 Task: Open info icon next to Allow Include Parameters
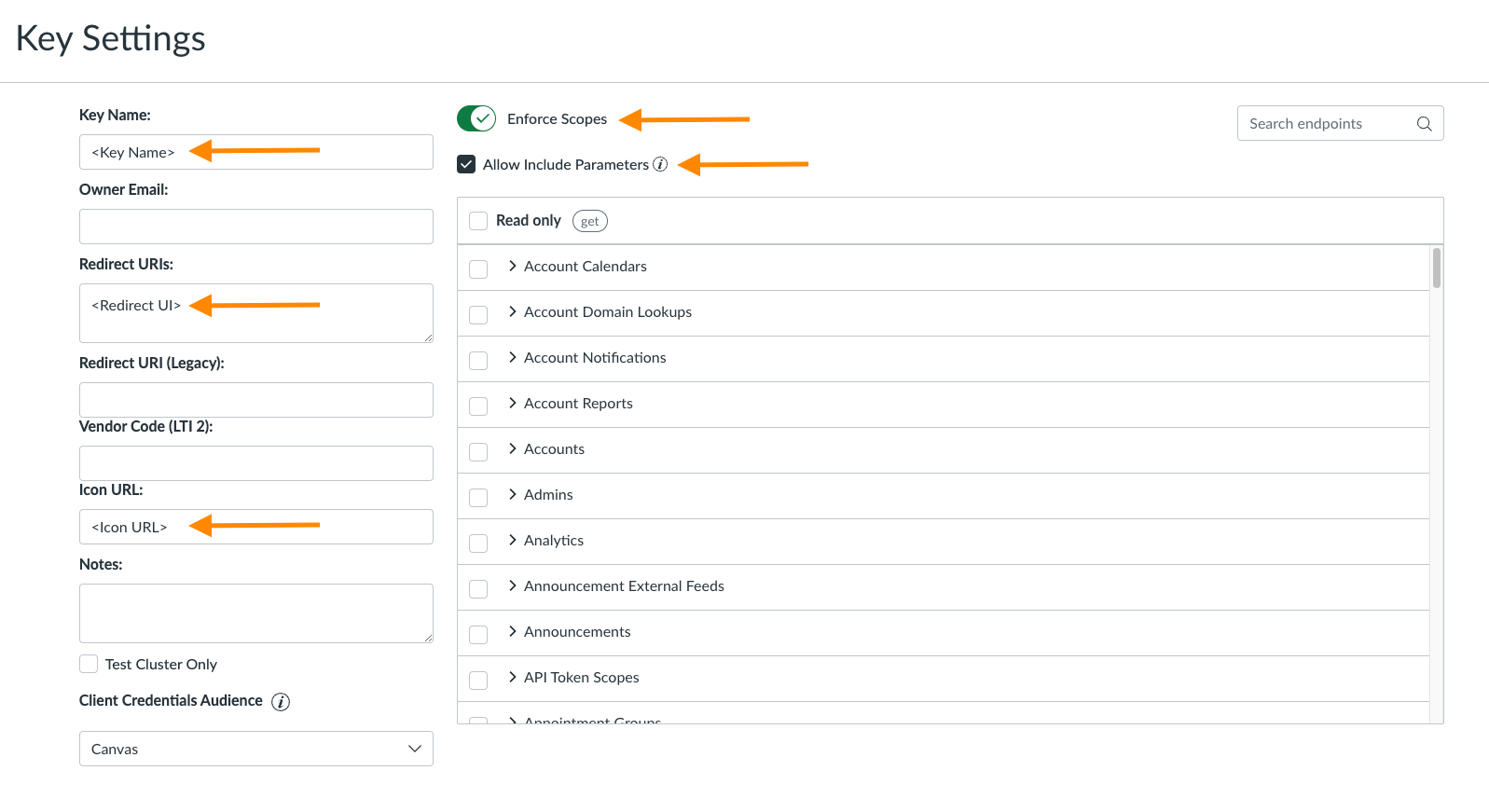(x=660, y=164)
